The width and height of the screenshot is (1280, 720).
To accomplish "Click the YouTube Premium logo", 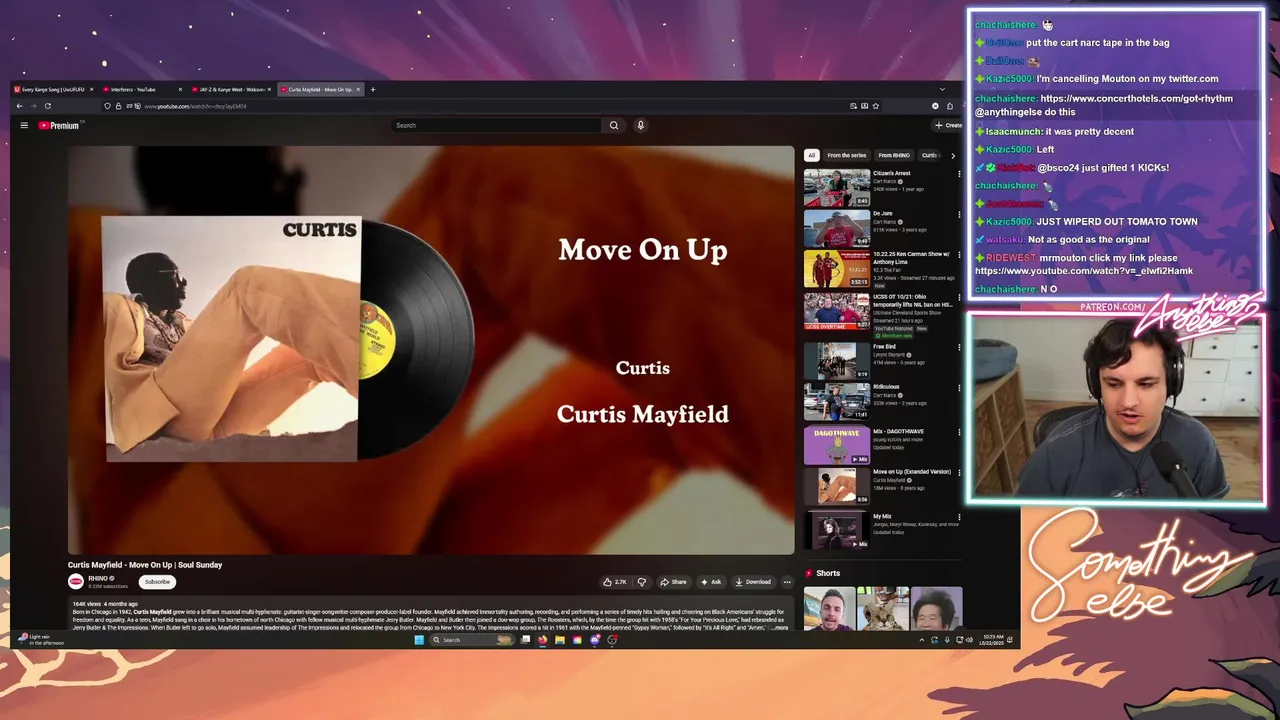I will click(x=59, y=125).
